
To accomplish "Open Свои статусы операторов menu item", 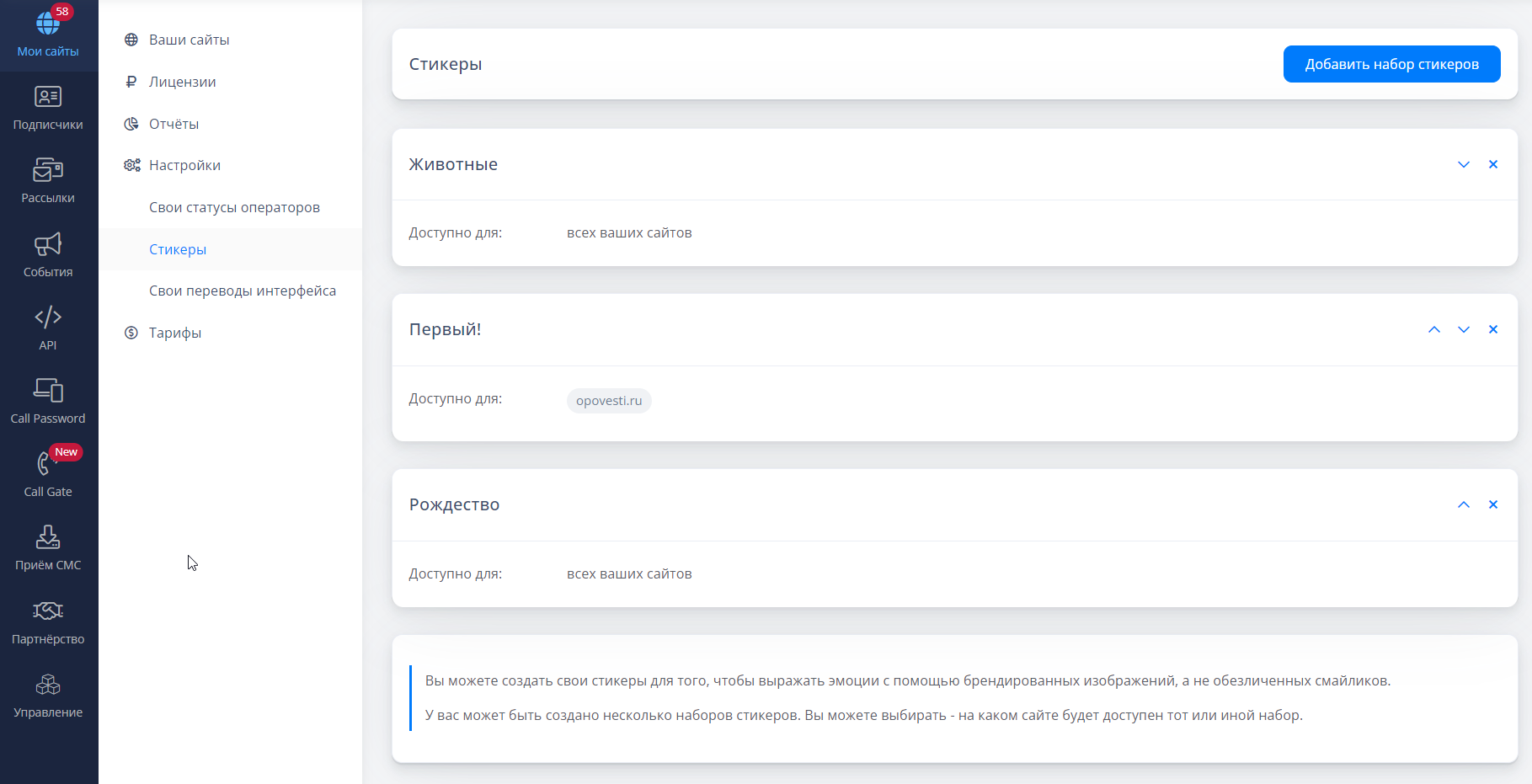I will coord(234,207).
